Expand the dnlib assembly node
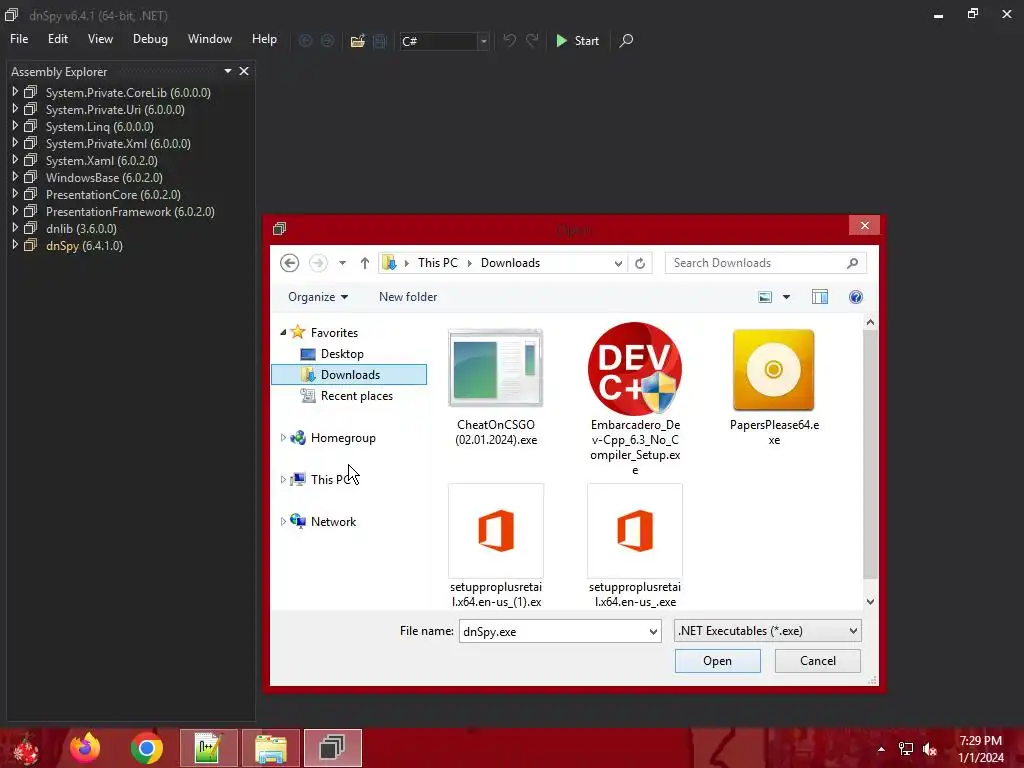1024x768 pixels. 15,228
